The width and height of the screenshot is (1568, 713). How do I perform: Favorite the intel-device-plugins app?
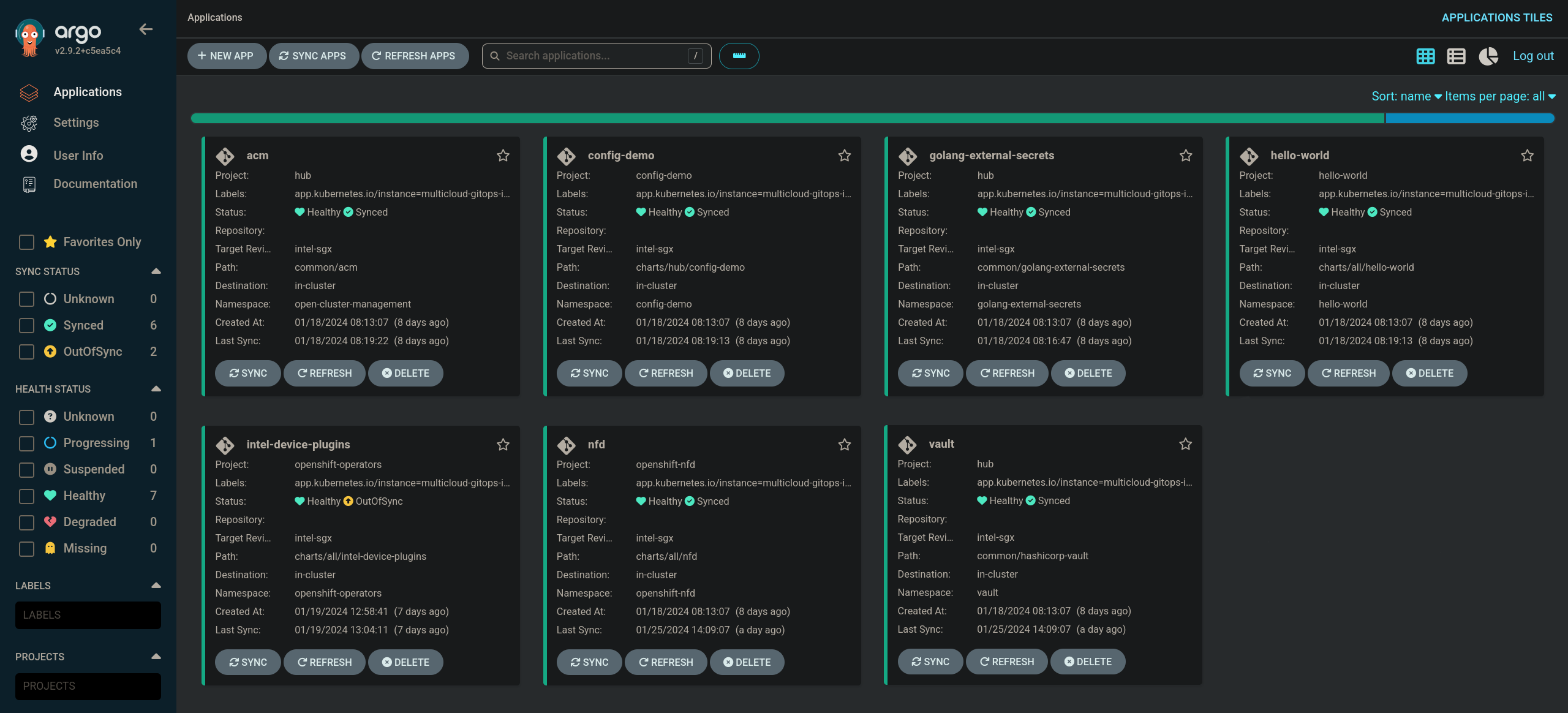pos(503,445)
